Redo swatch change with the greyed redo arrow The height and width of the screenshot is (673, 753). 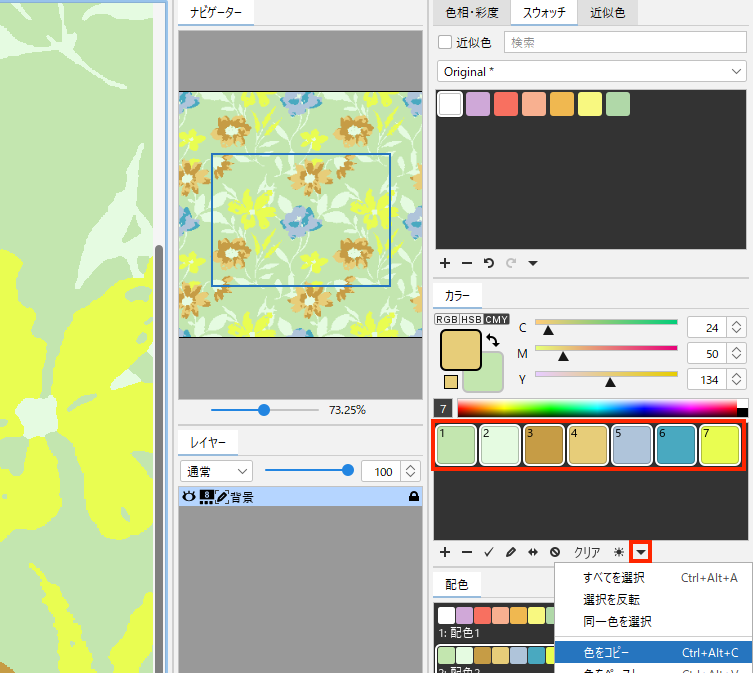pyautogui.click(x=511, y=263)
